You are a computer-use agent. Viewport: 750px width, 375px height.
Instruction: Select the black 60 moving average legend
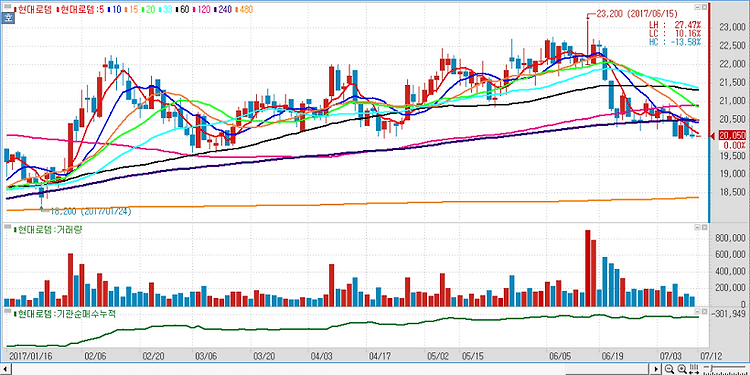pyautogui.click(x=184, y=9)
